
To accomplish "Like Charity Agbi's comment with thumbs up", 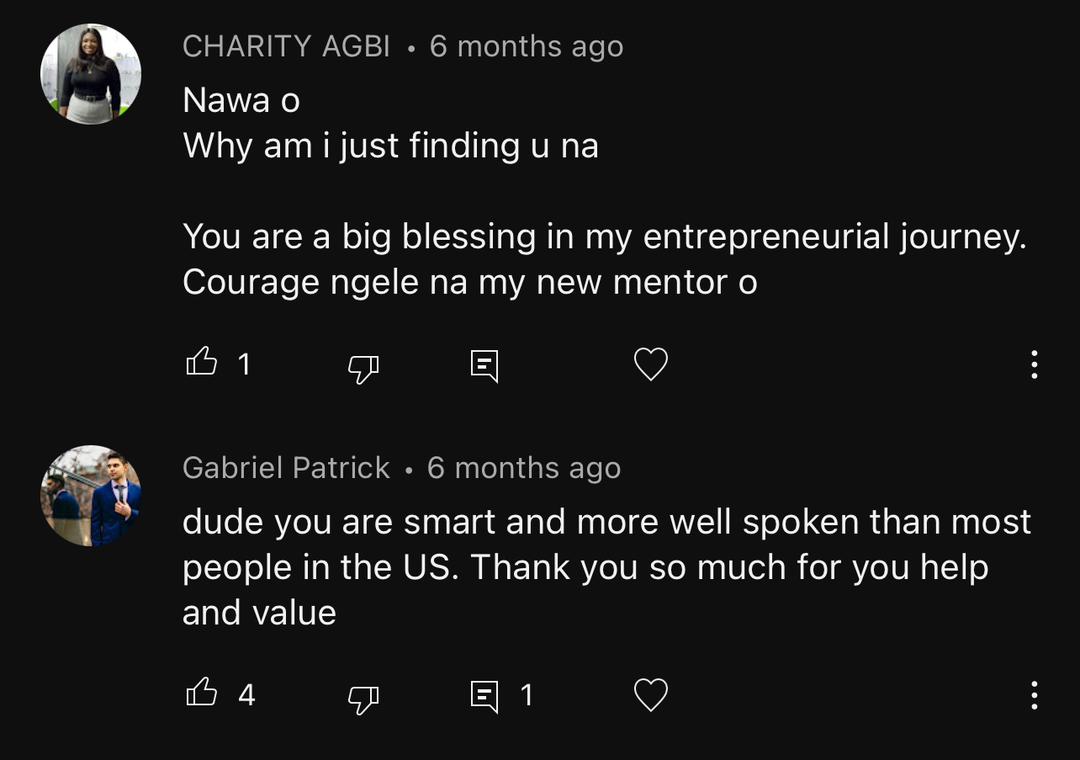I will (202, 362).
